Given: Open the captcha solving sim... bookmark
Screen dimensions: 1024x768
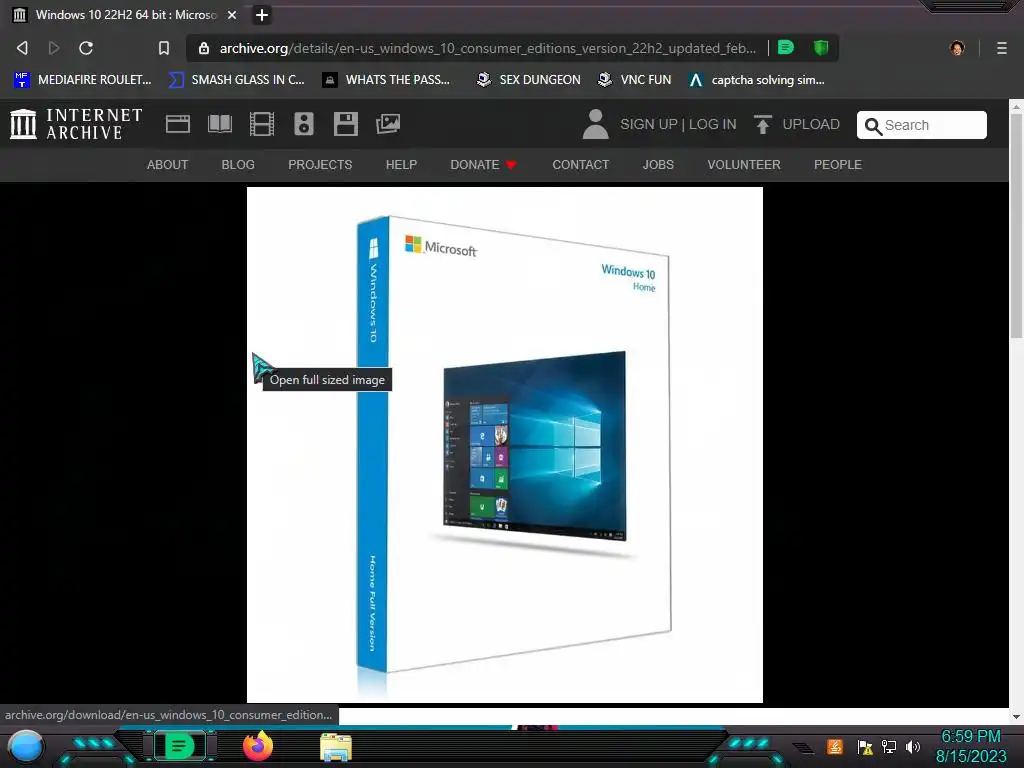Looking at the screenshot, I should [x=757, y=80].
